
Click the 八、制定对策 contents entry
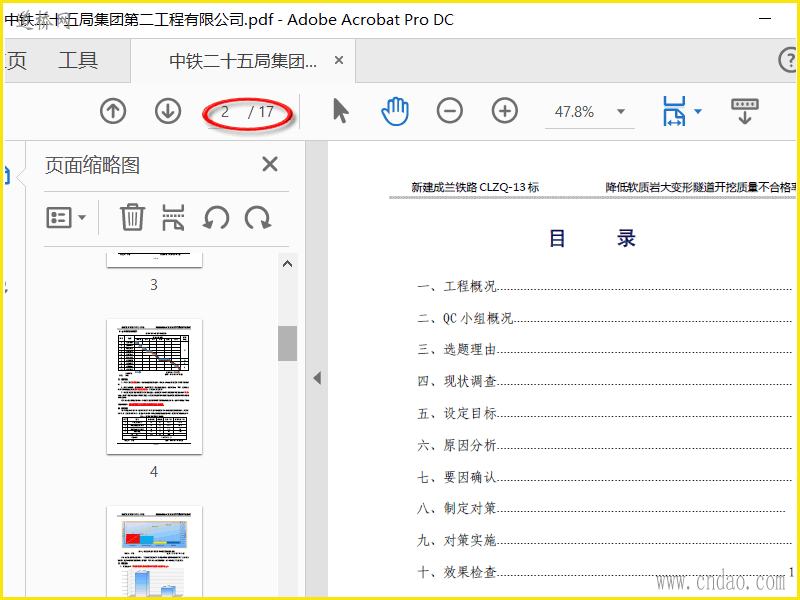[601, 508]
